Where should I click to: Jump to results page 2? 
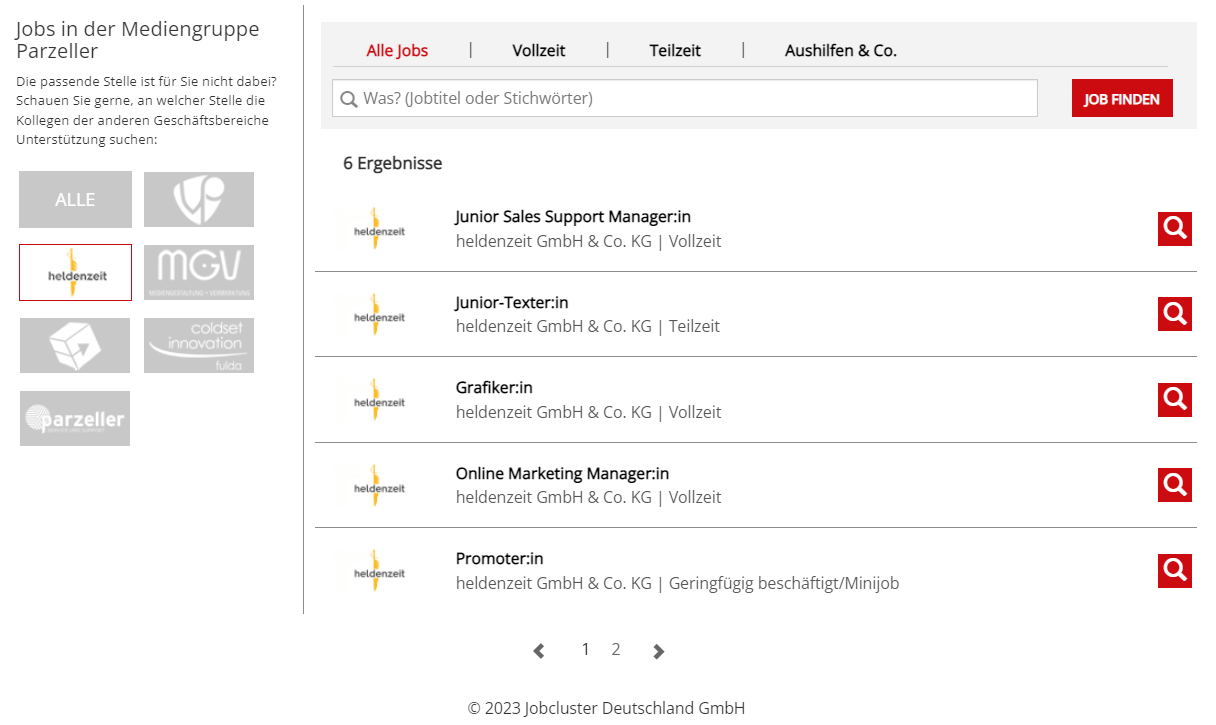pyautogui.click(x=616, y=650)
